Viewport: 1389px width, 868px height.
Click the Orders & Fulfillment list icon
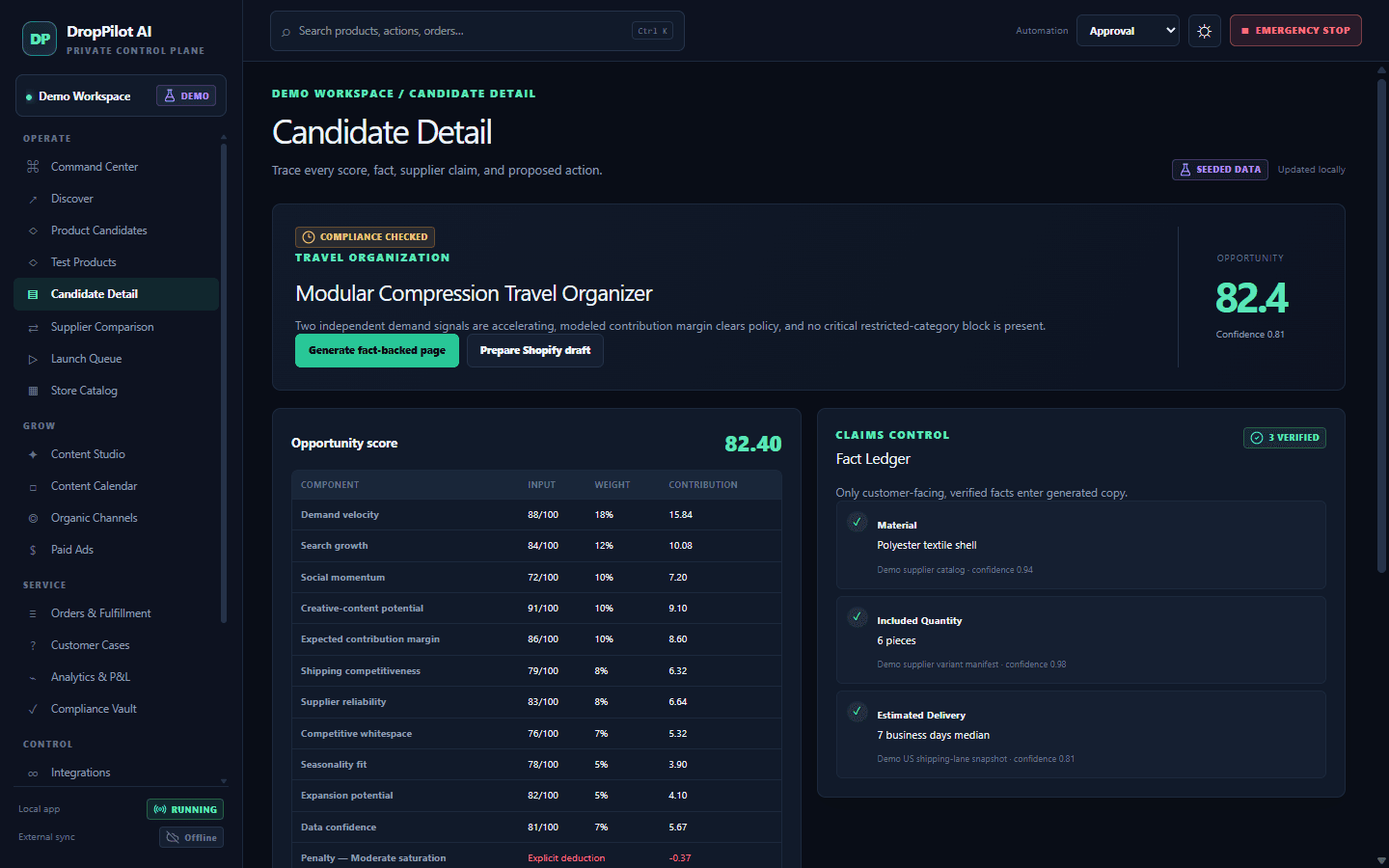click(33, 613)
